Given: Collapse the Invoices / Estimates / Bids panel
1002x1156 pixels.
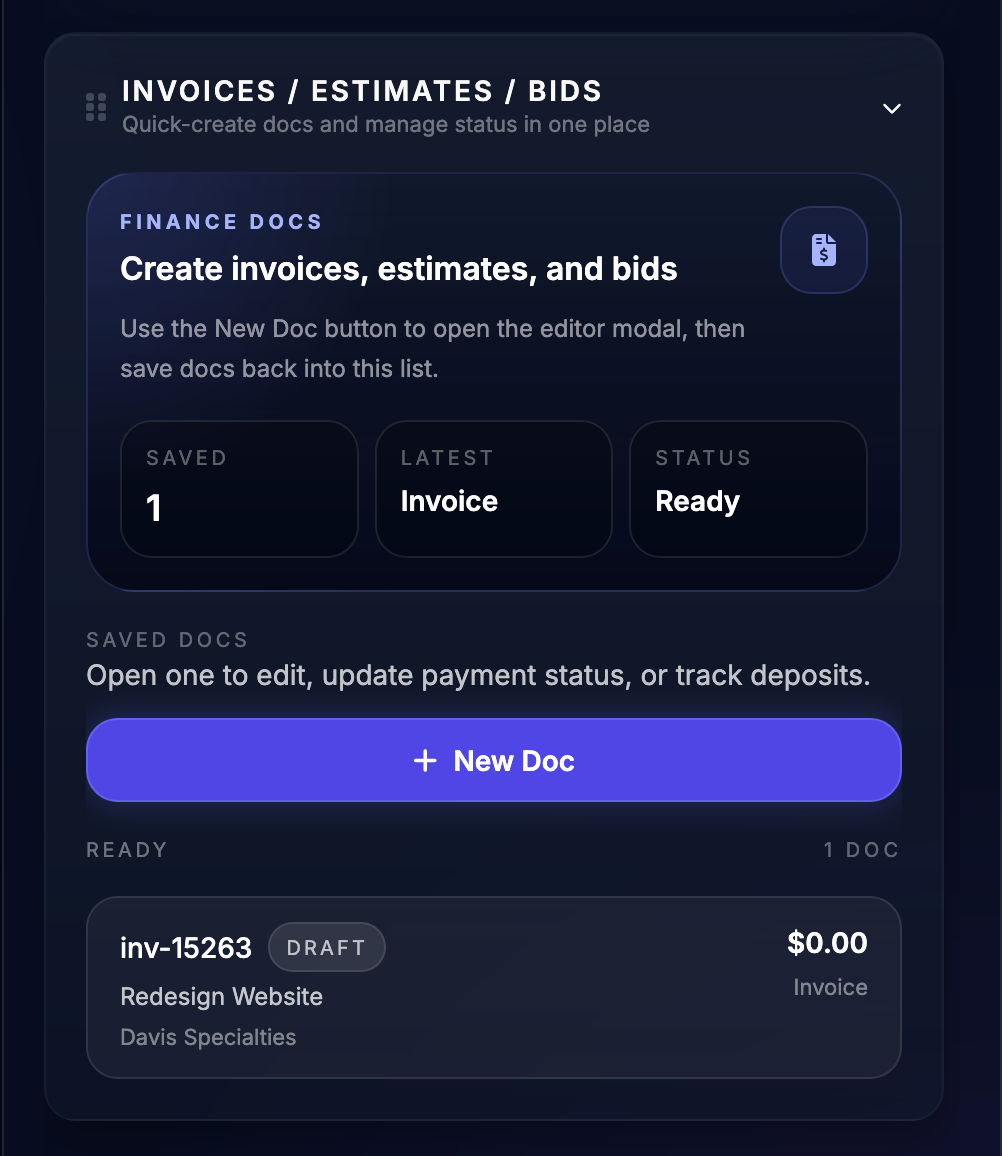Looking at the screenshot, I should 891,108.
